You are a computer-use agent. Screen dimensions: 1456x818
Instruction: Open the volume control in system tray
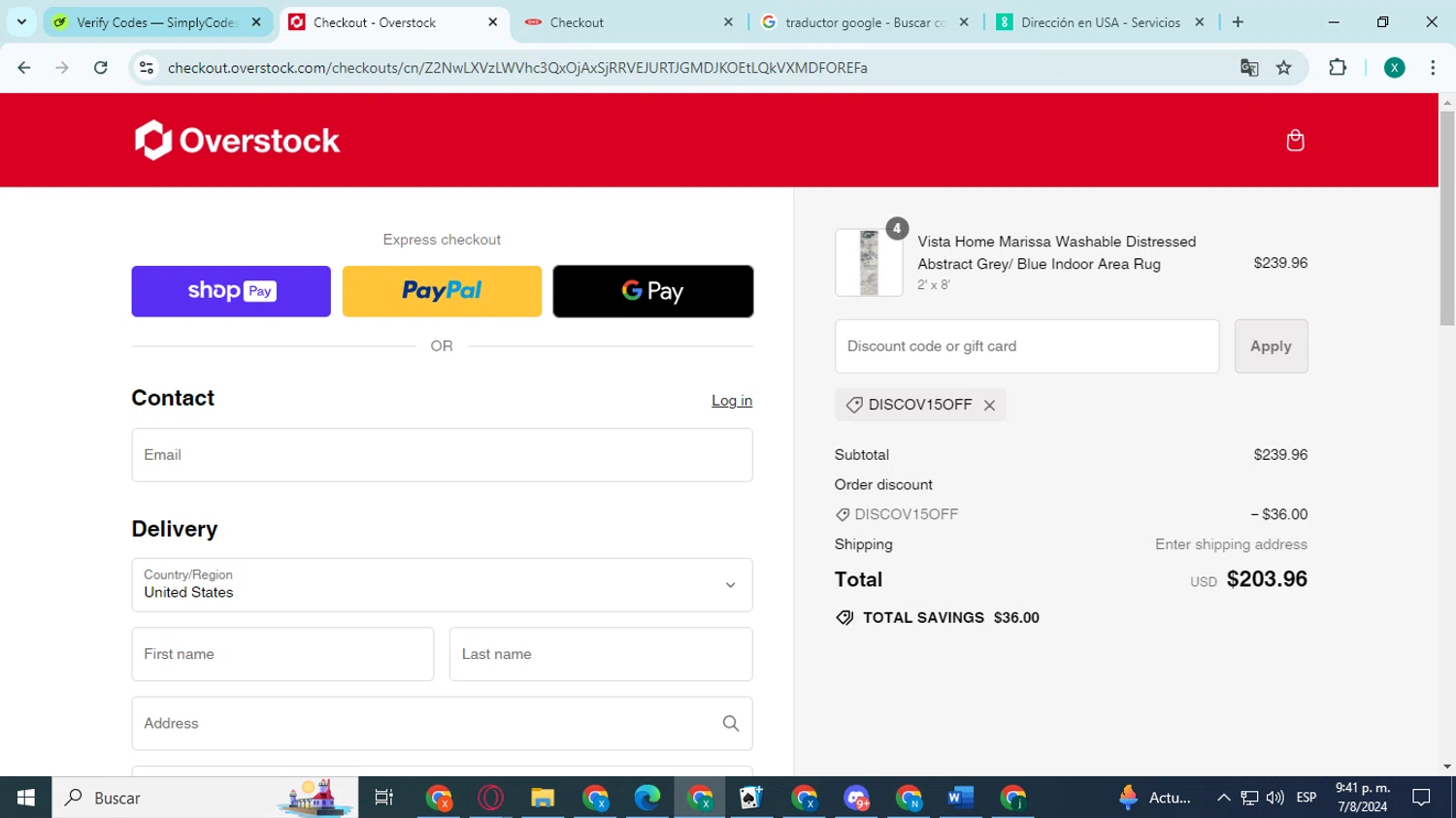(x=1275, y=798)
